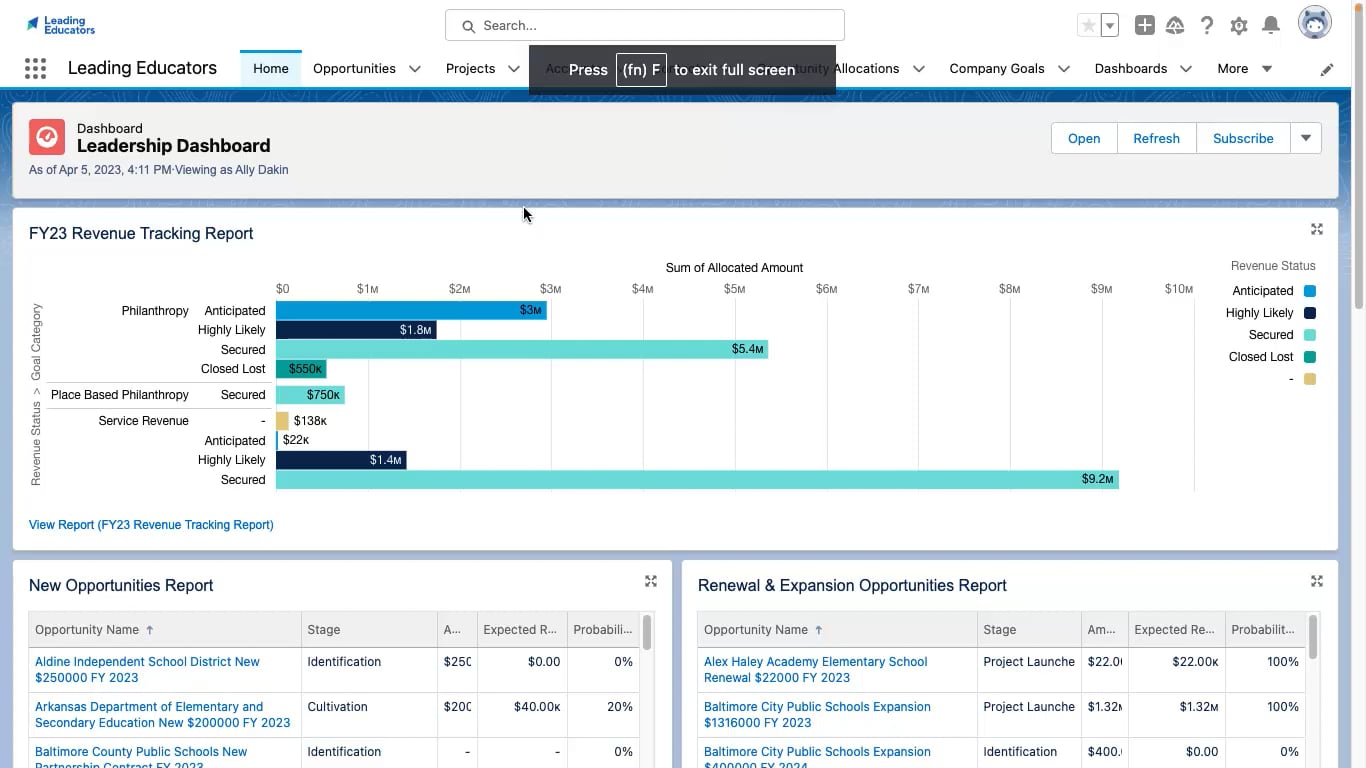The height and width of the screenshot is (768, 1366).
Task: Expand the New Opportunities Report widget
Action: (x=651, y=581)
